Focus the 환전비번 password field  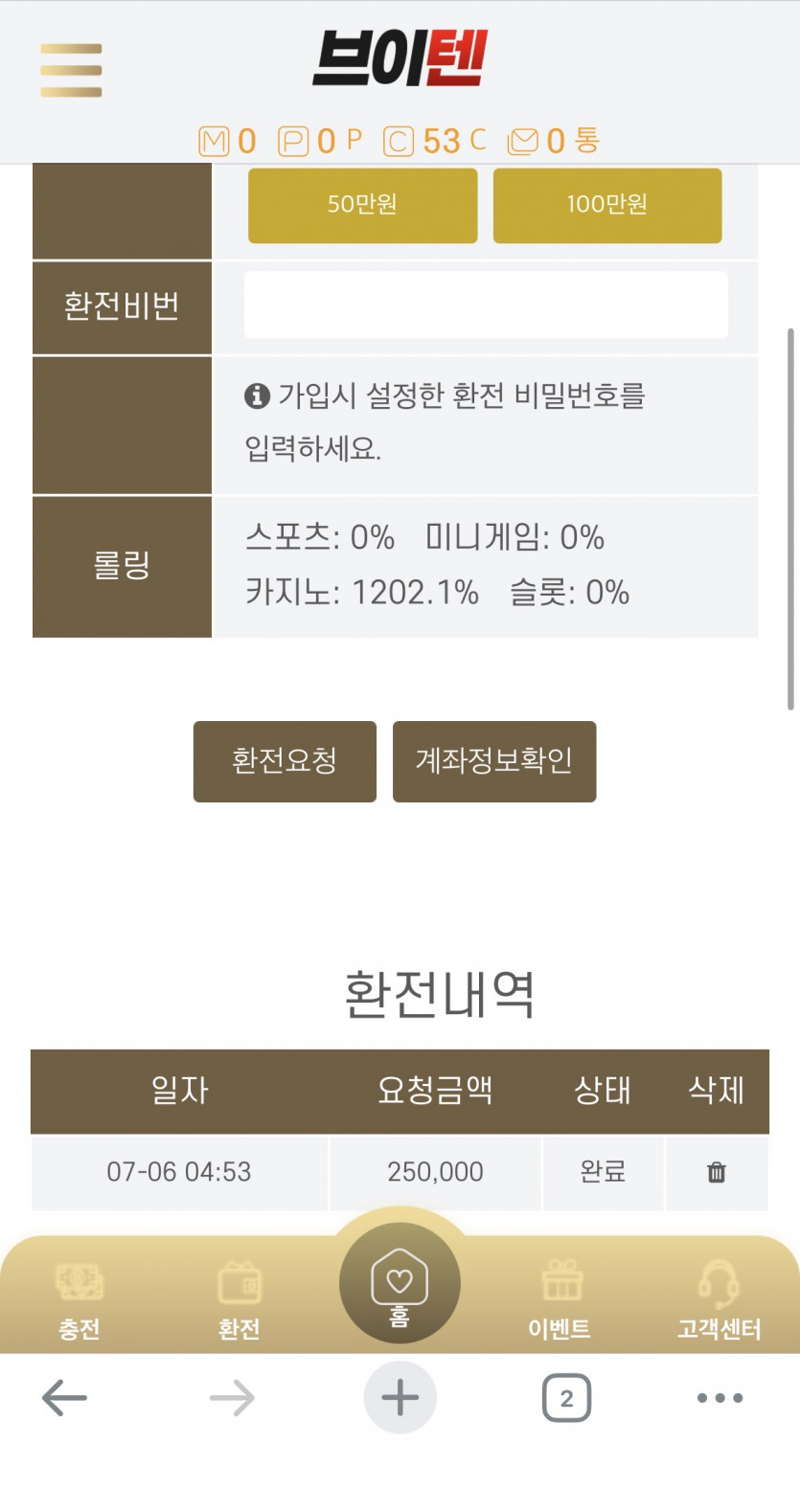pyautogui.click(x=486, y=305)
